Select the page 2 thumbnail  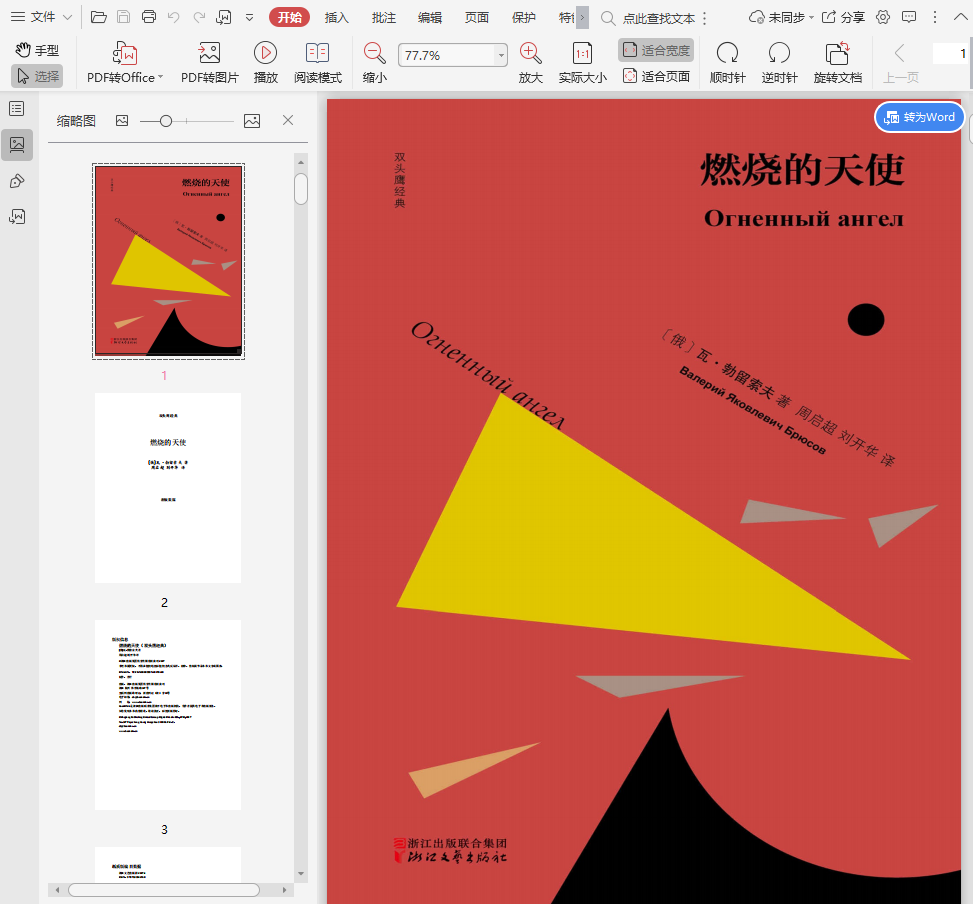click(168, 488)
